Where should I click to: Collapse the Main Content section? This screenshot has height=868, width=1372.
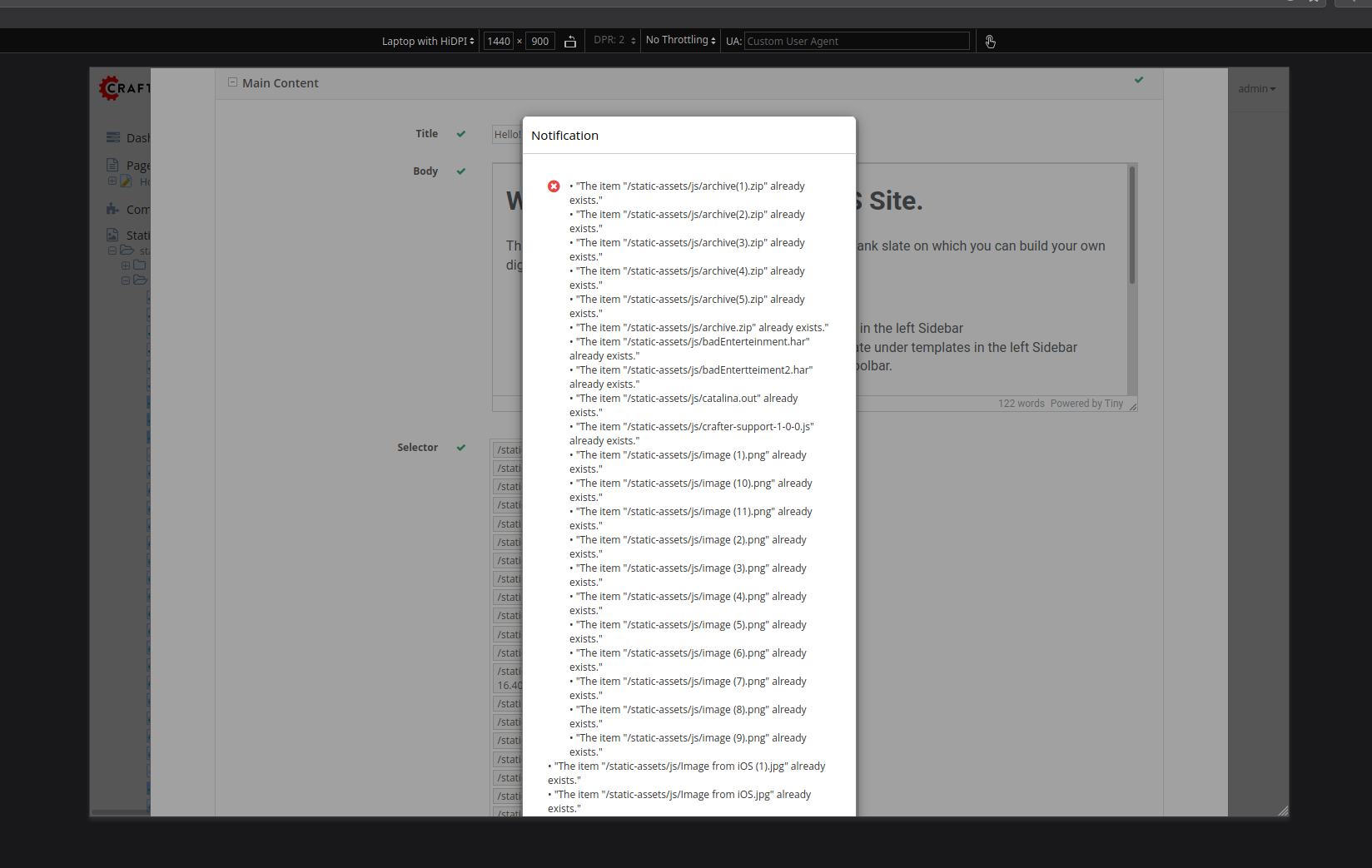point(231,82)
